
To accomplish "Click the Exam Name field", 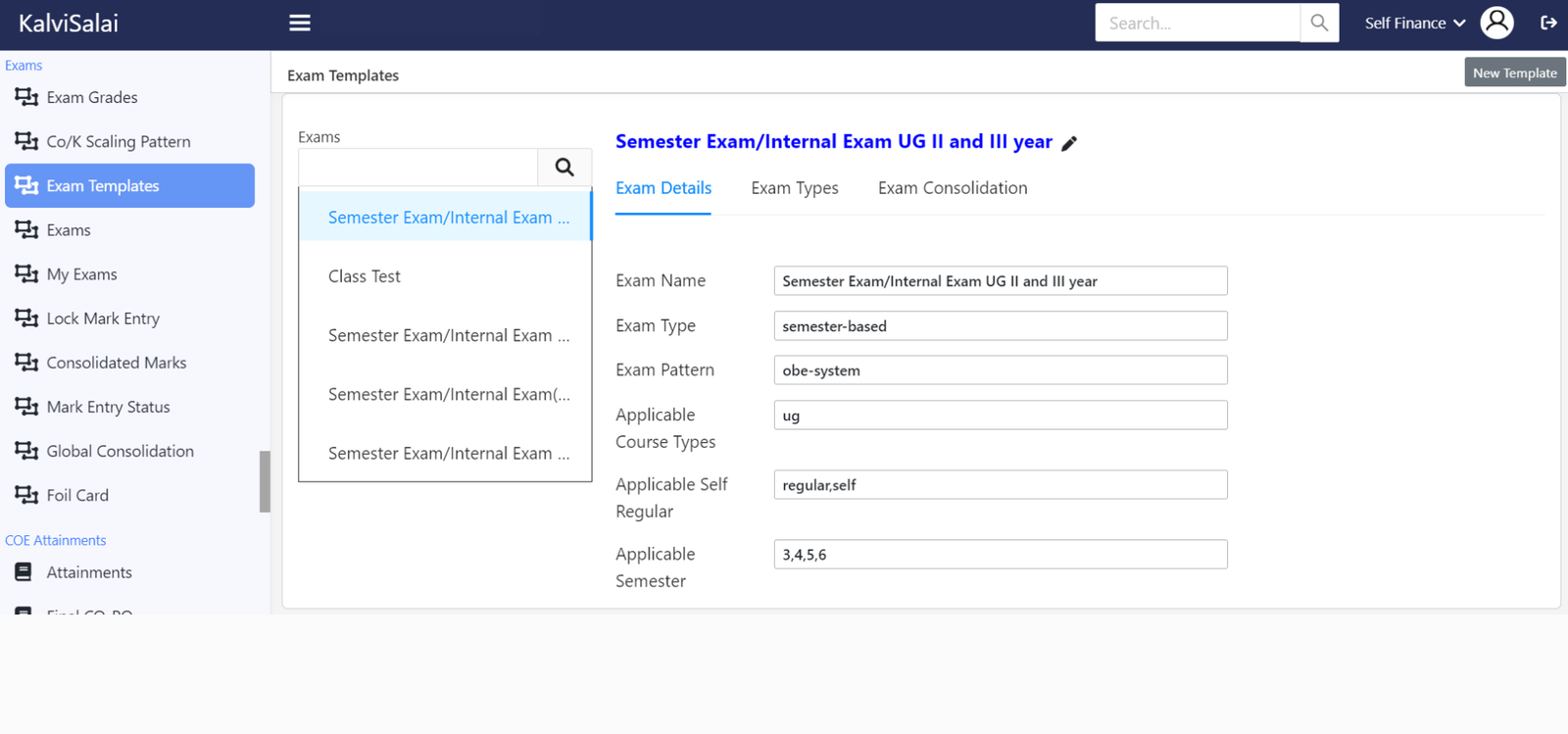I will (1001, 281).
